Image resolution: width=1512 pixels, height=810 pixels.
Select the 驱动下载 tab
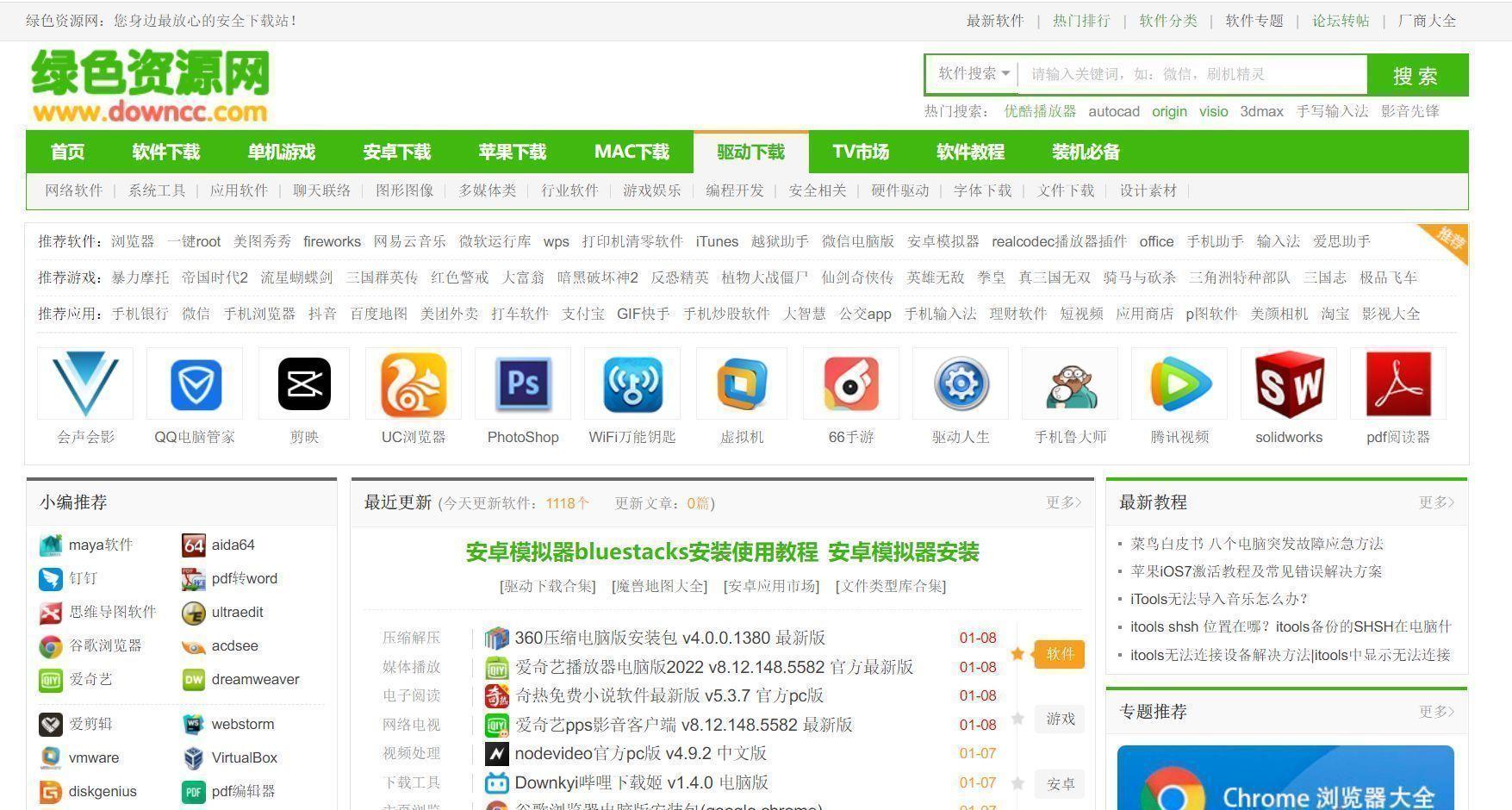pos(750,153)
